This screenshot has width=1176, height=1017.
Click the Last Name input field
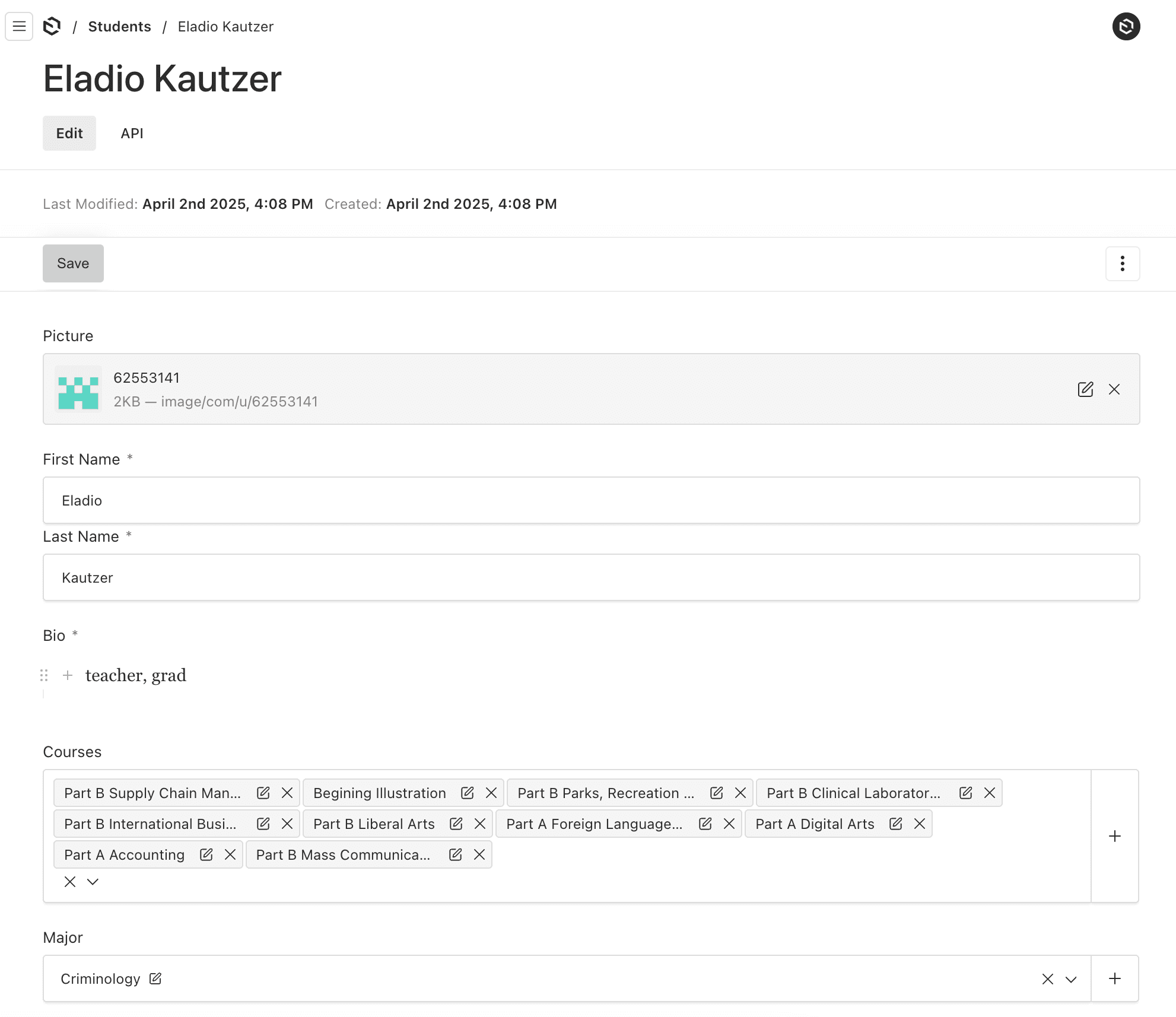591,577
